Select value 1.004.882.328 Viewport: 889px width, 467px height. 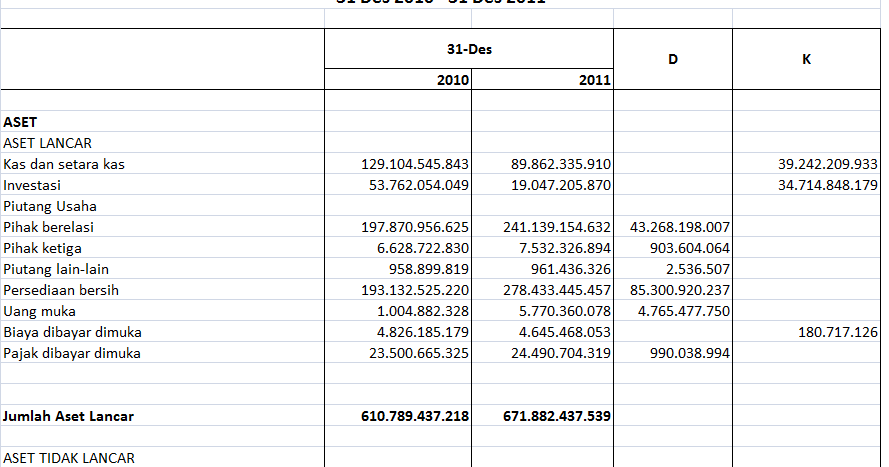pyautogui.click(x=423, y=311)
